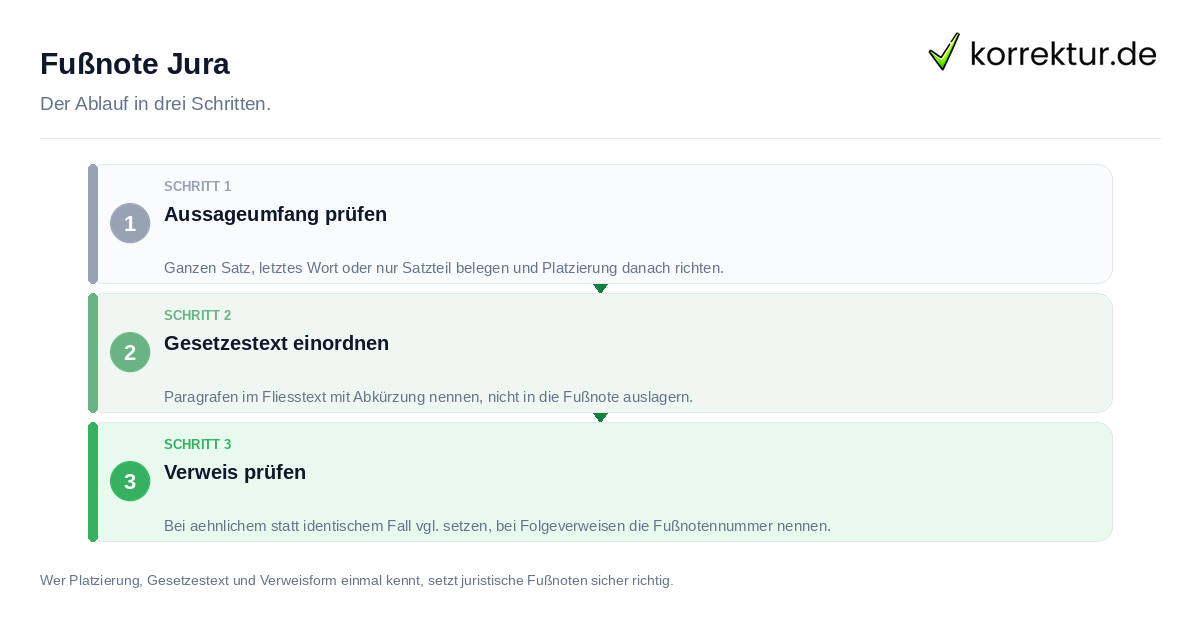The image size is (1200, 630).
Task: Open the korrektur.de brand name text
Action: 1063,53
